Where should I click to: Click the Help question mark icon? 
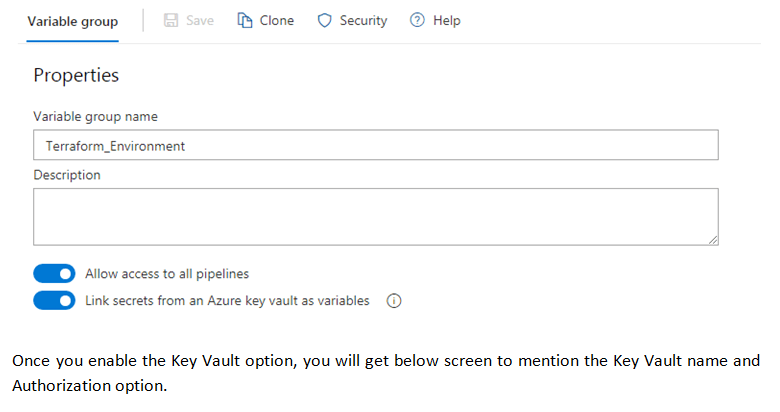tap(417, 21)
